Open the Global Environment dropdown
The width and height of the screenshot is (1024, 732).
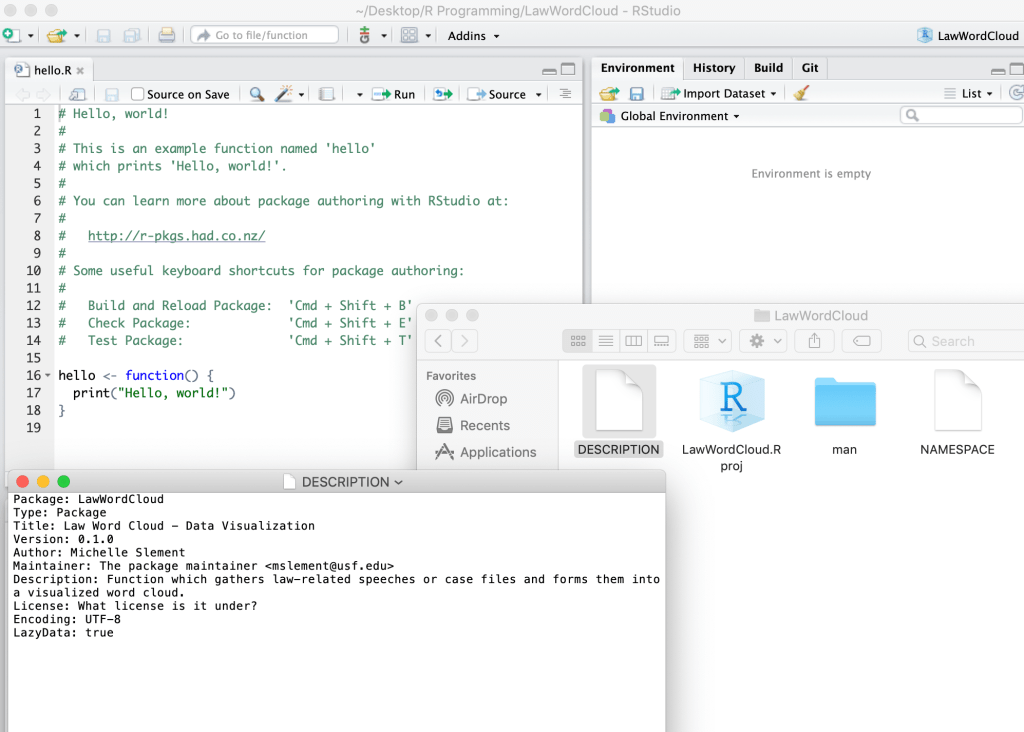(678, 116)
